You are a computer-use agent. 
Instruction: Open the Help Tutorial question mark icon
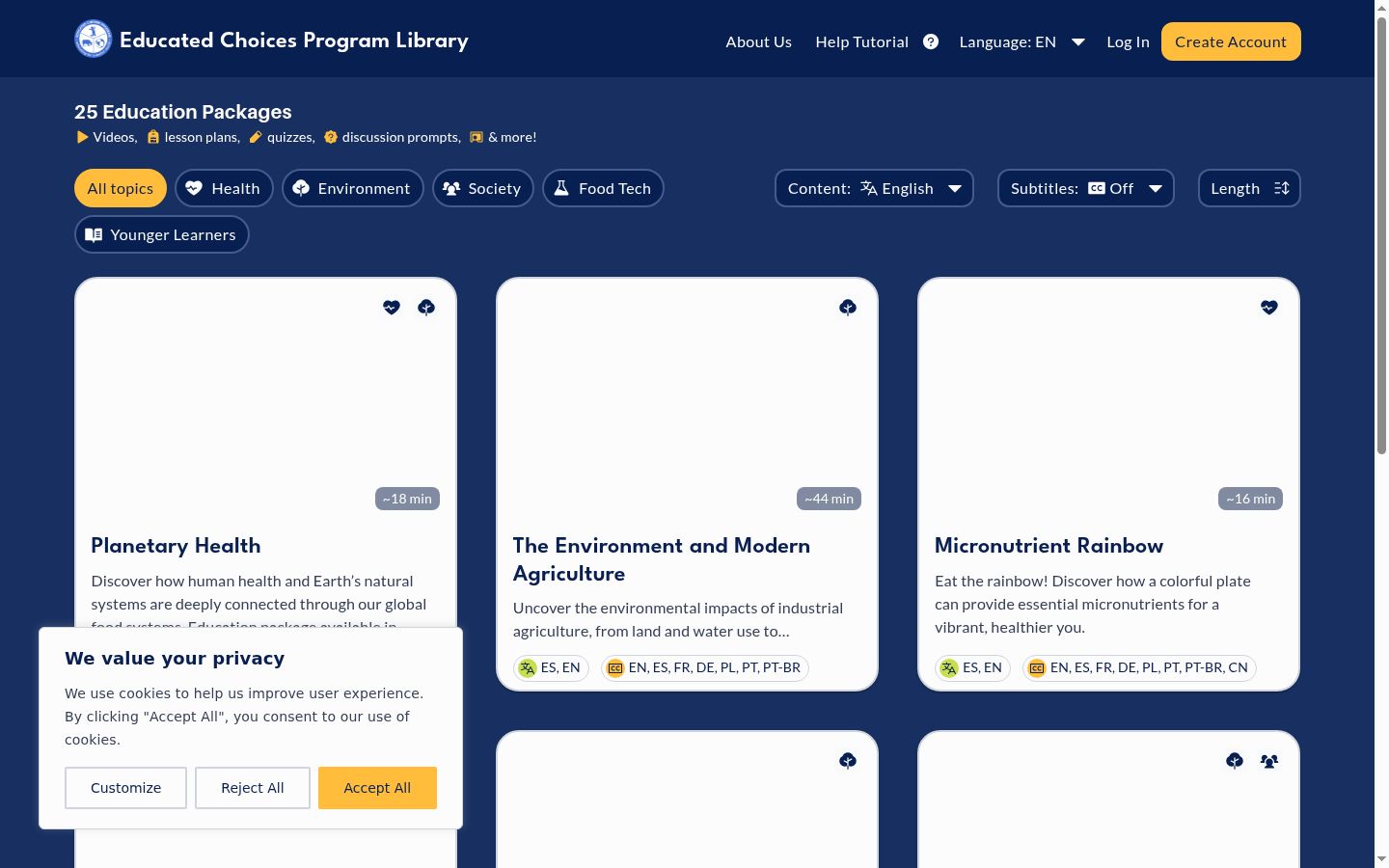(931, 41)
